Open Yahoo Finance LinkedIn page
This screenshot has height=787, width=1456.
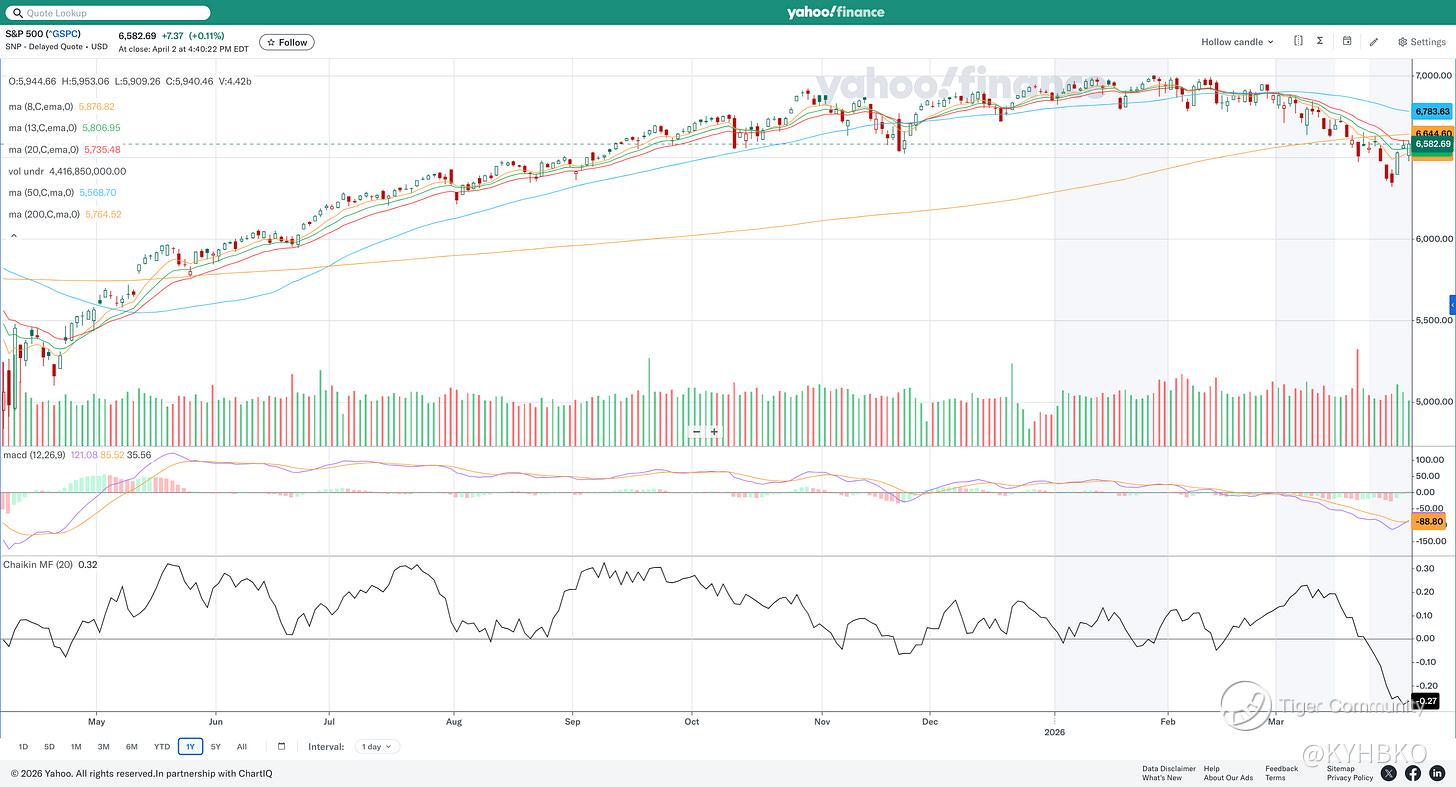[1437, 773]
